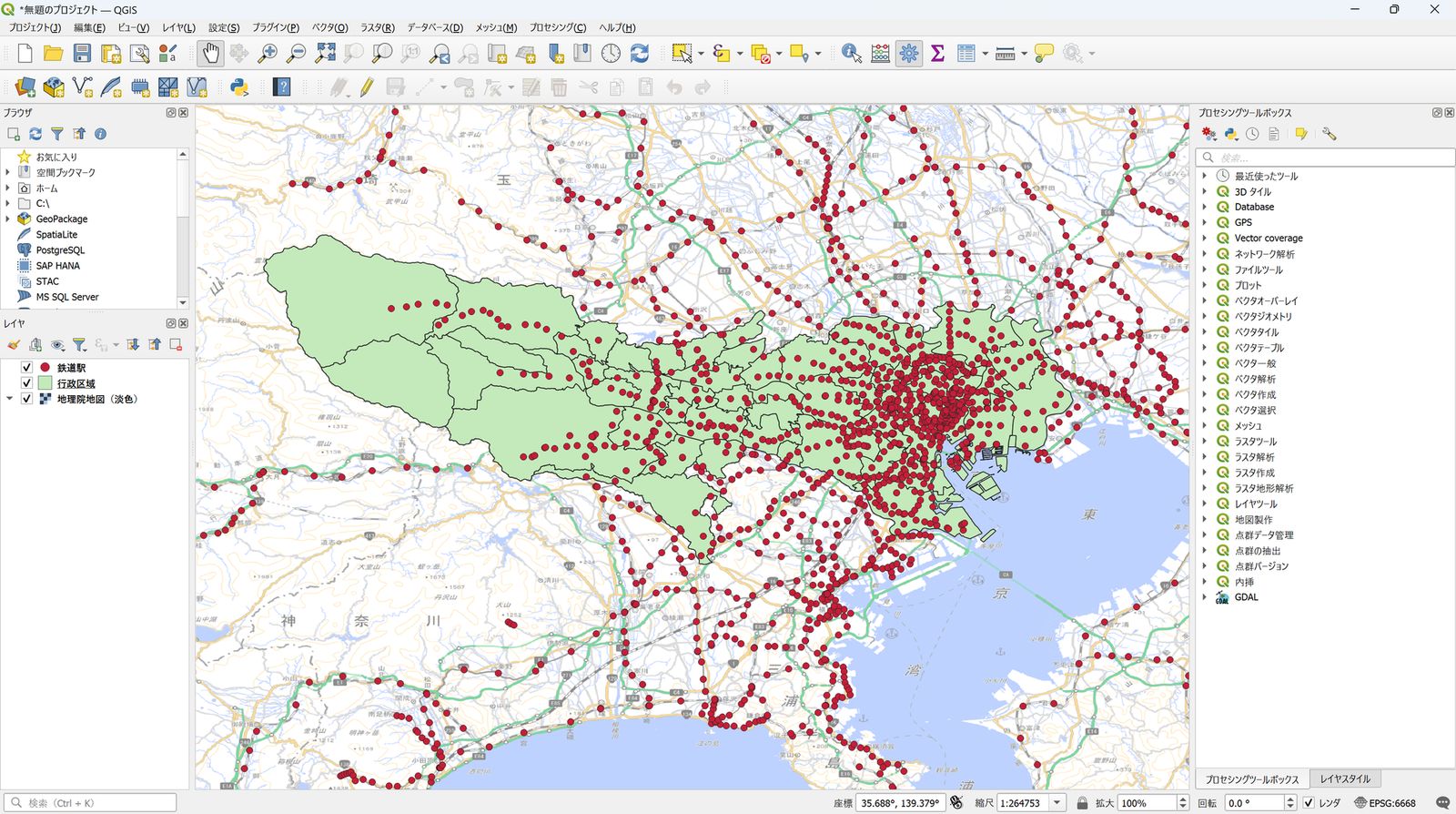The height and width of the screenshot is (814, 1456).
Task: Open the Statistical Summary sigma icon
Action: coord(937,54)
